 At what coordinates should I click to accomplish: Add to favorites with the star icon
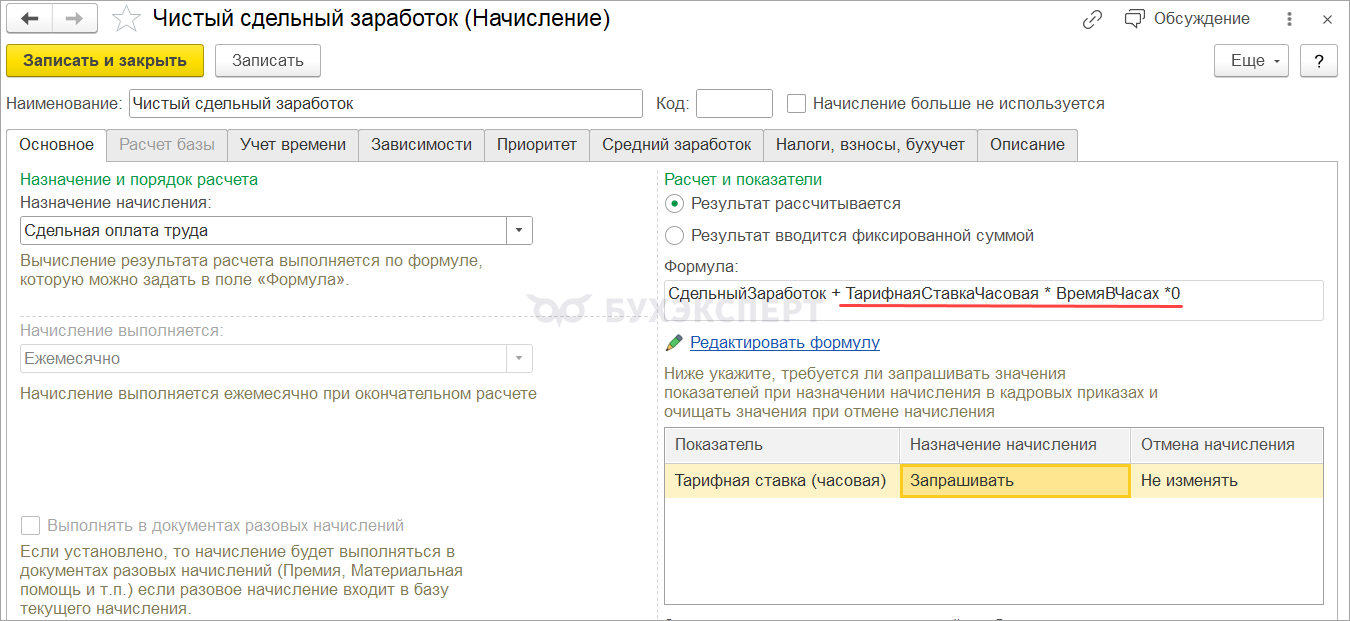click(126, 19)
